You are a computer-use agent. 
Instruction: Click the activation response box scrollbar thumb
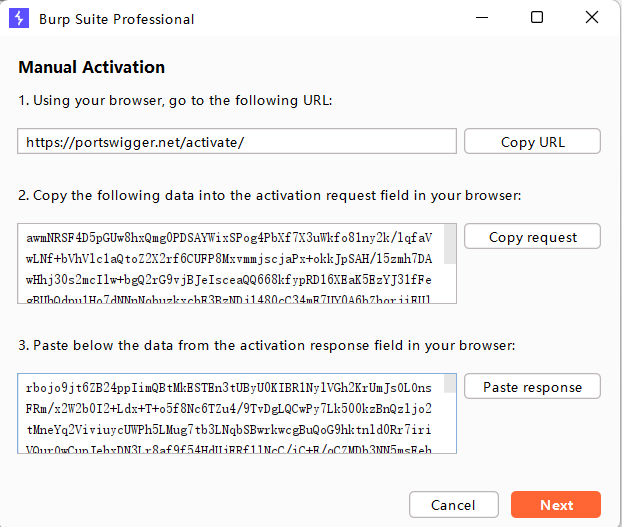tap(449, 384)
